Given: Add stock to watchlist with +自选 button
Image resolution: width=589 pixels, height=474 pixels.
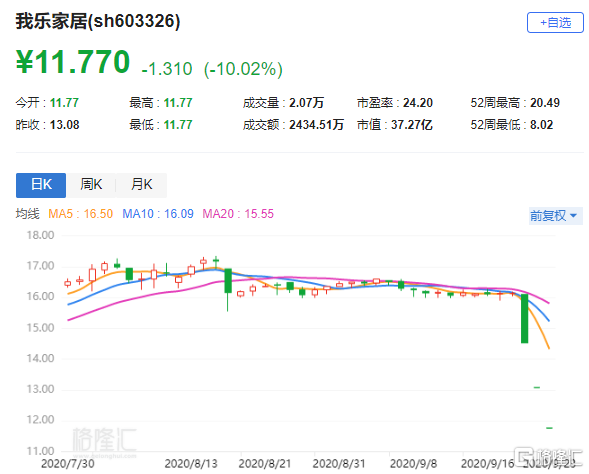Looking at the screenshot, I should click(x=555, y=23).
